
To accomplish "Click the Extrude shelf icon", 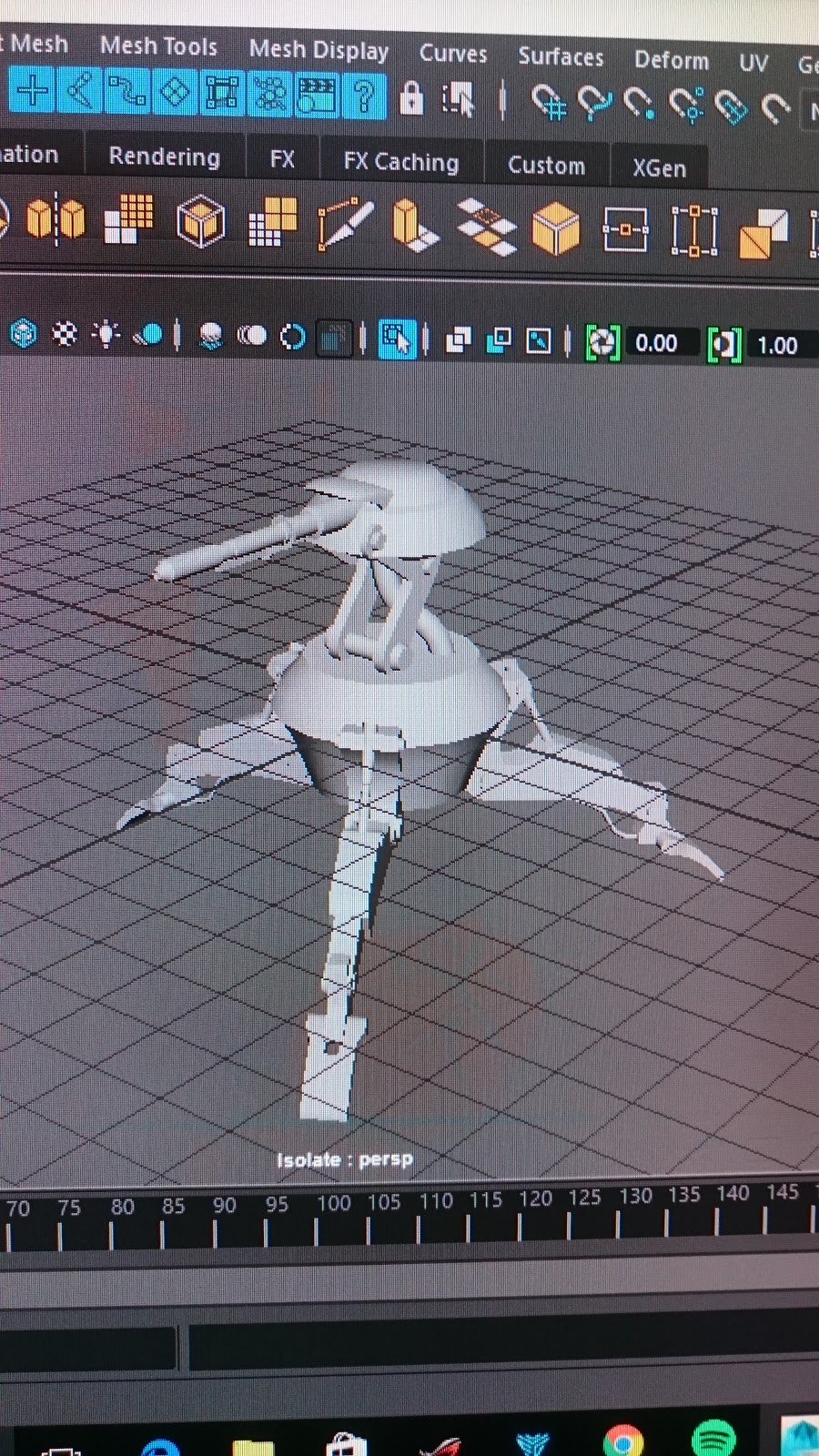I will (416, 227).
